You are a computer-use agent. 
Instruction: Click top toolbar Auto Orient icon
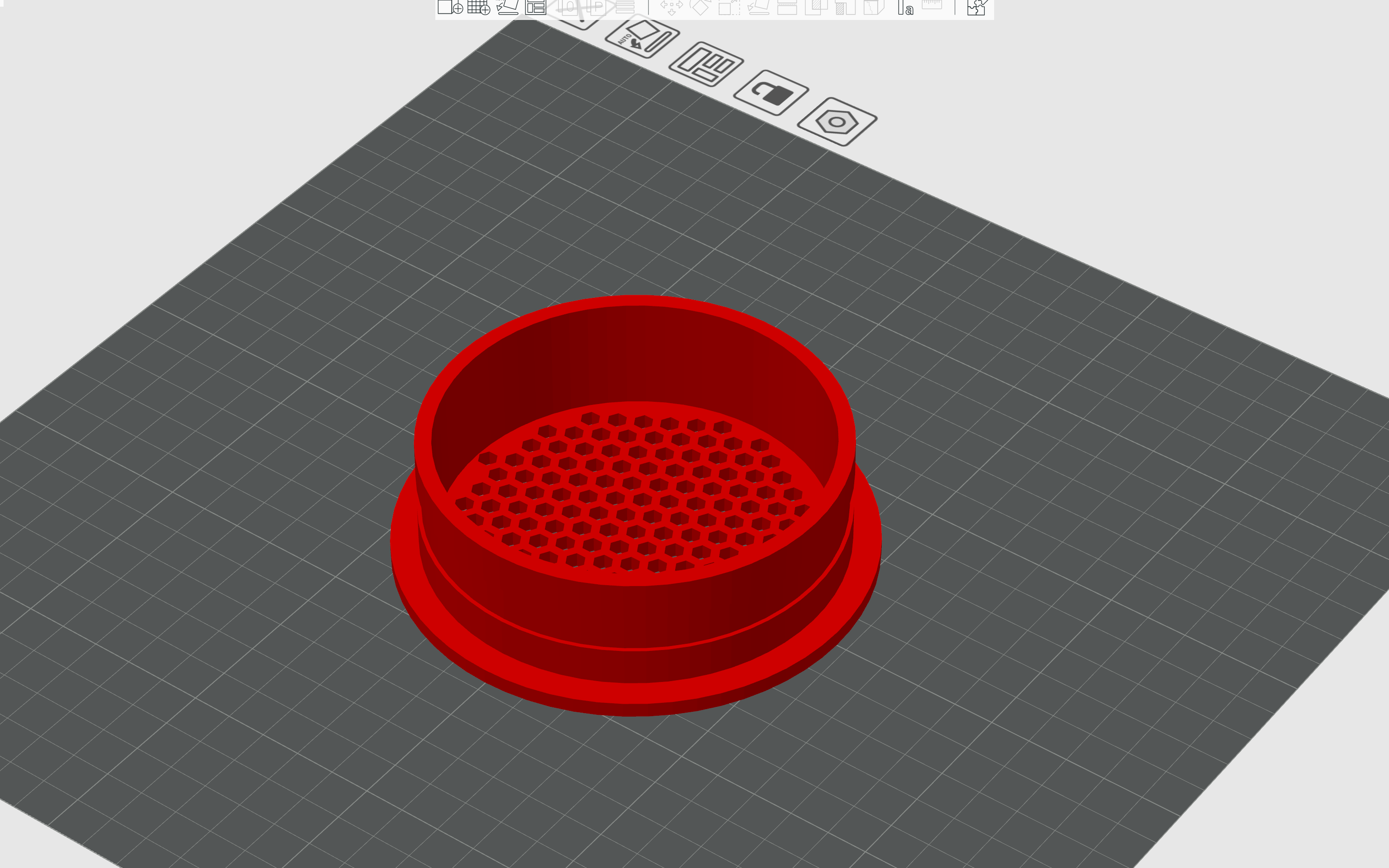click(x=507, y=7)
